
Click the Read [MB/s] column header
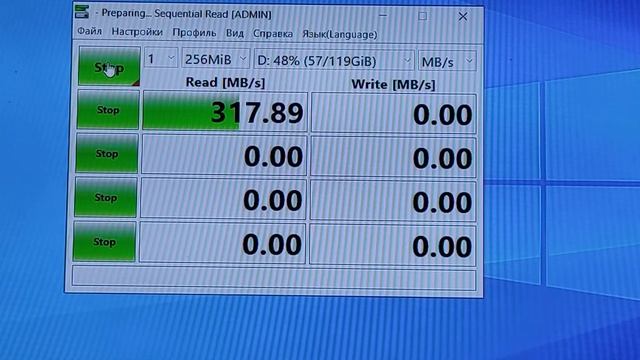pyautogui.click(x=225, y=82)
